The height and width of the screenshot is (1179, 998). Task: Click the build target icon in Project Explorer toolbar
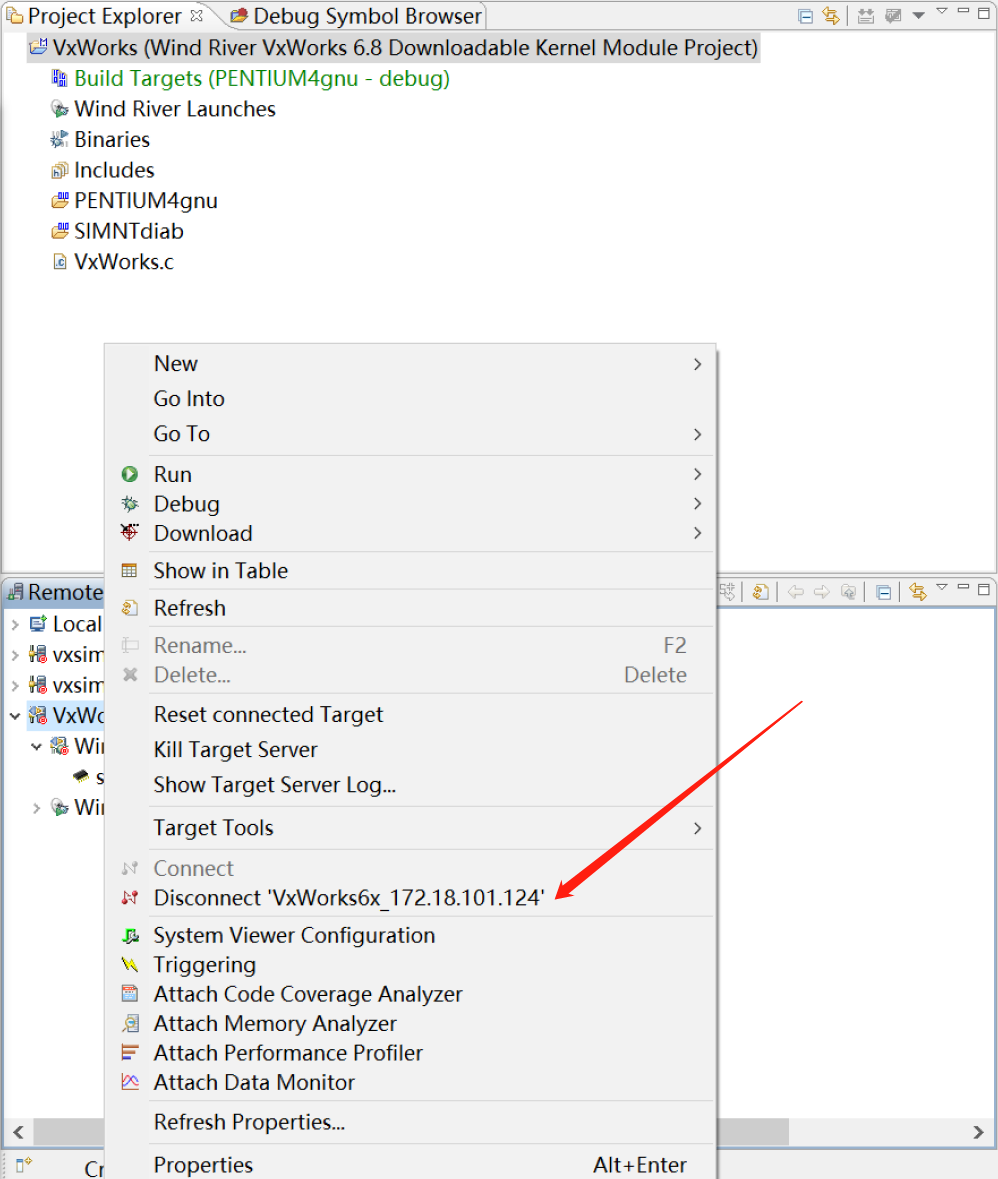(866, 15)
